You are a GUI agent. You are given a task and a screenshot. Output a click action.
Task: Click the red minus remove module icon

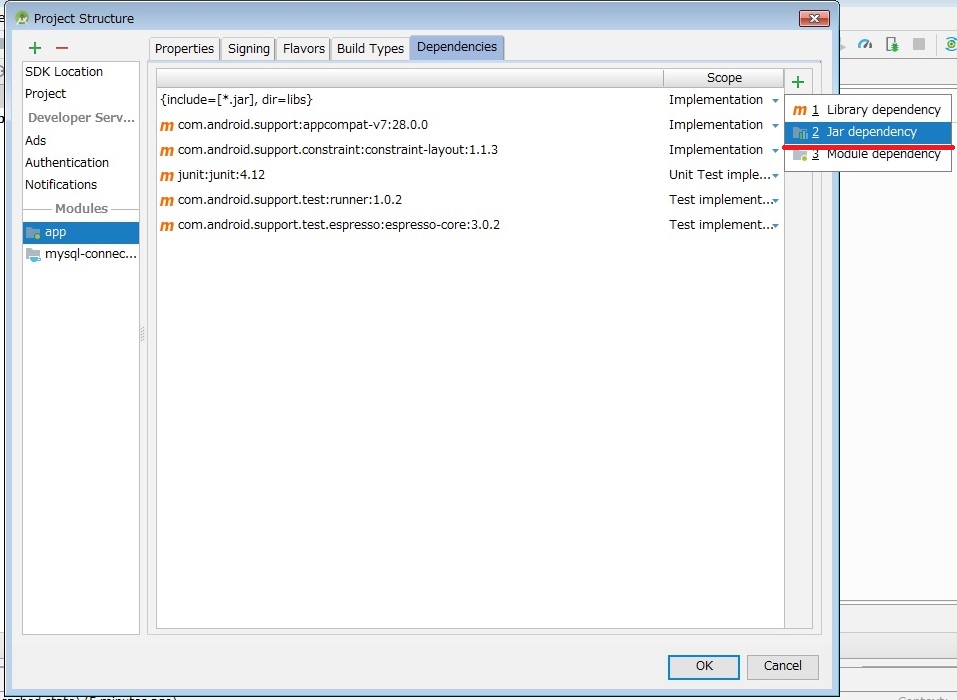click(x=62, y=48)
